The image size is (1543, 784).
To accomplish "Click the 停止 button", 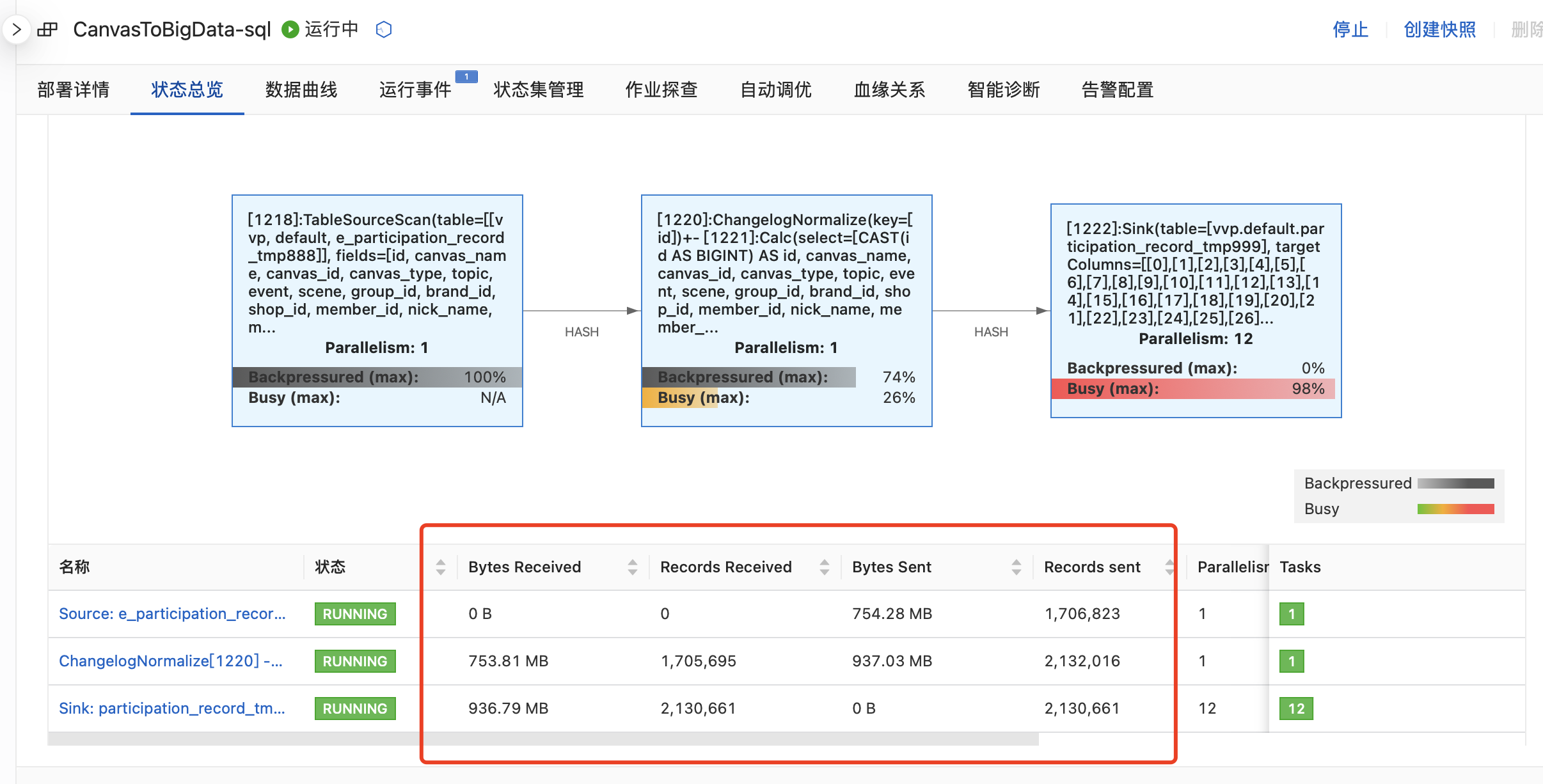I will [x=1350, y=29].
